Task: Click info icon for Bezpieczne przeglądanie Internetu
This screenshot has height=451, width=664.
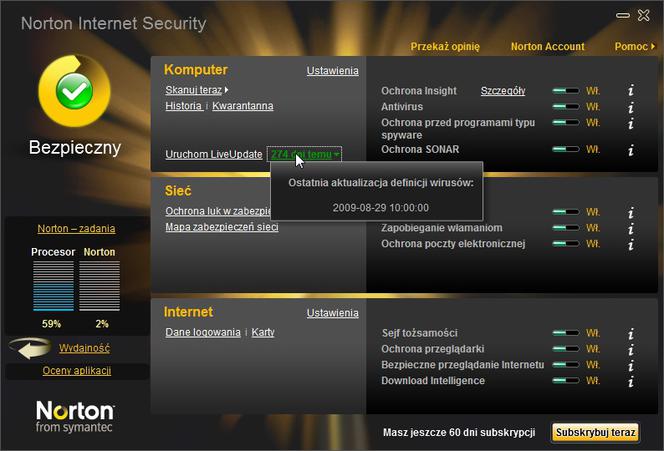Action: [x=631, y=365]
